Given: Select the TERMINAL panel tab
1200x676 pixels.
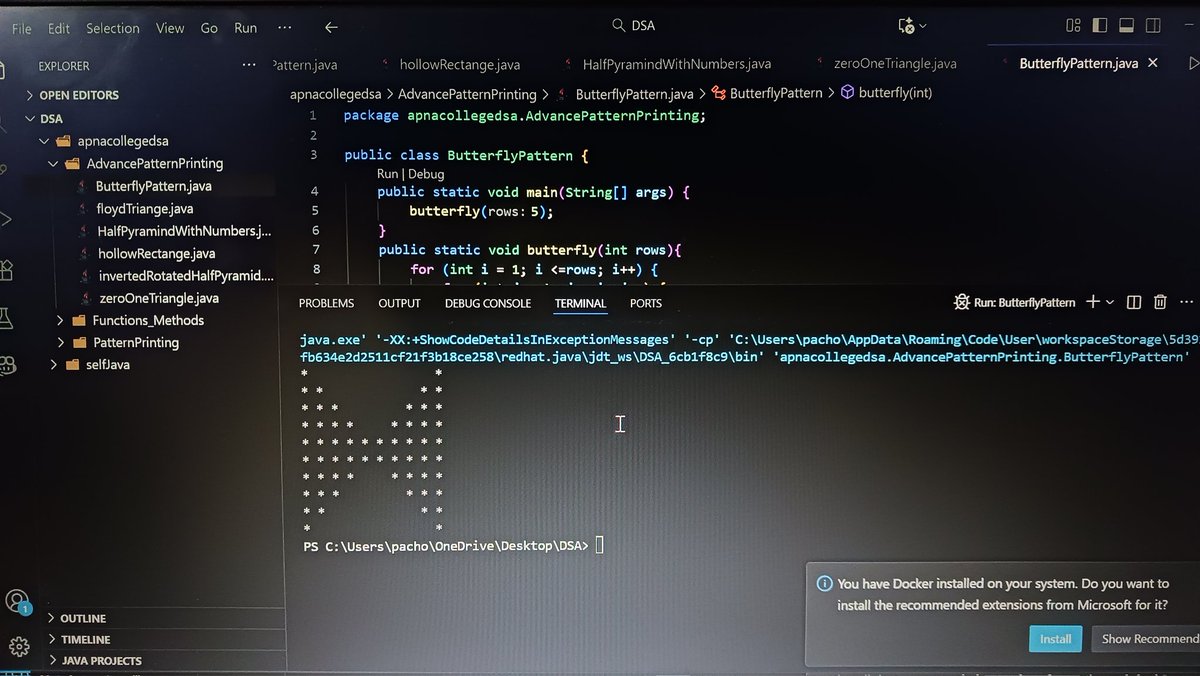Looking at the screenshot, I should 580,303.
